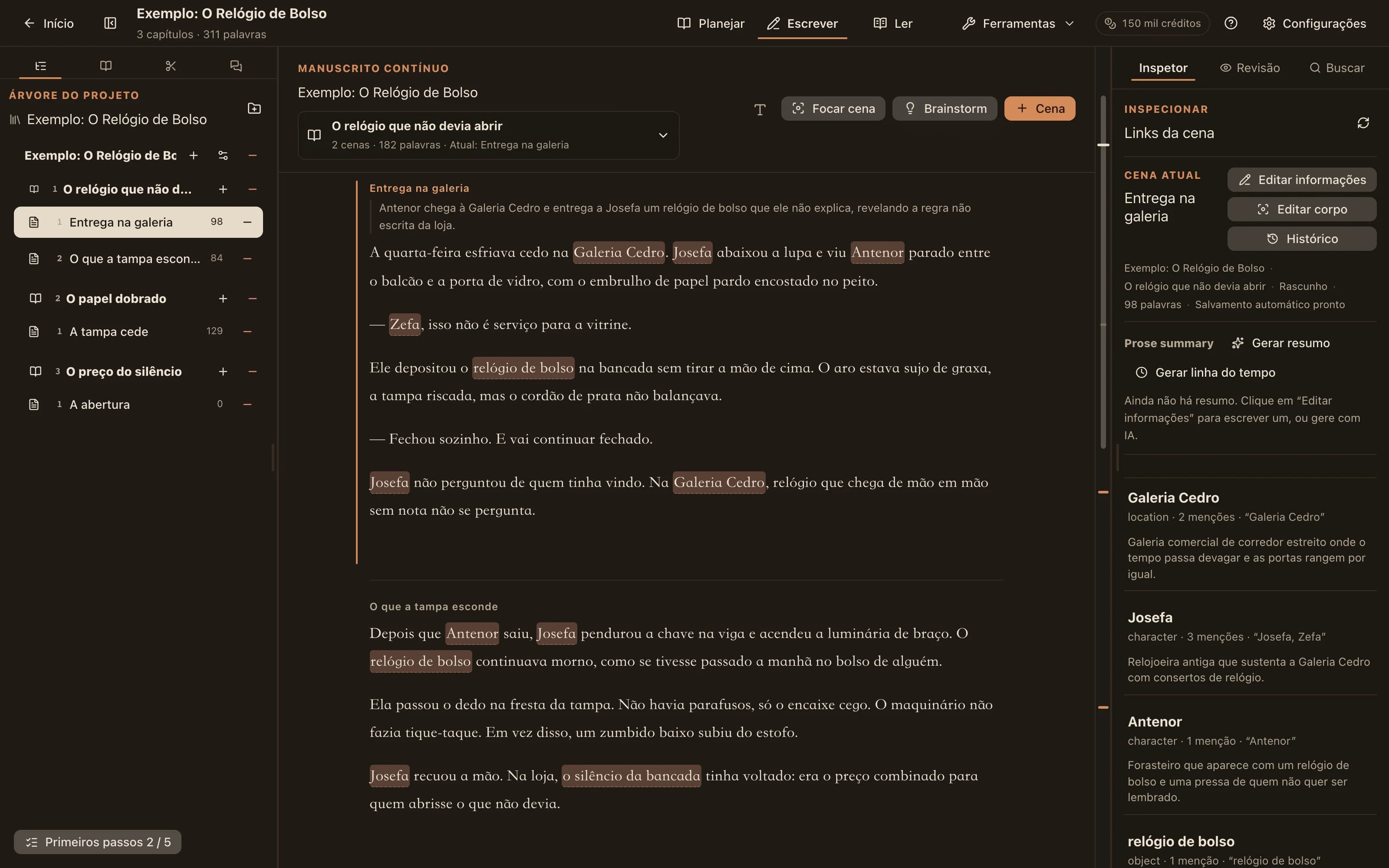Collapse chapter O relógio que não devia abrir

pyautogui.click(x=252, y=190)
